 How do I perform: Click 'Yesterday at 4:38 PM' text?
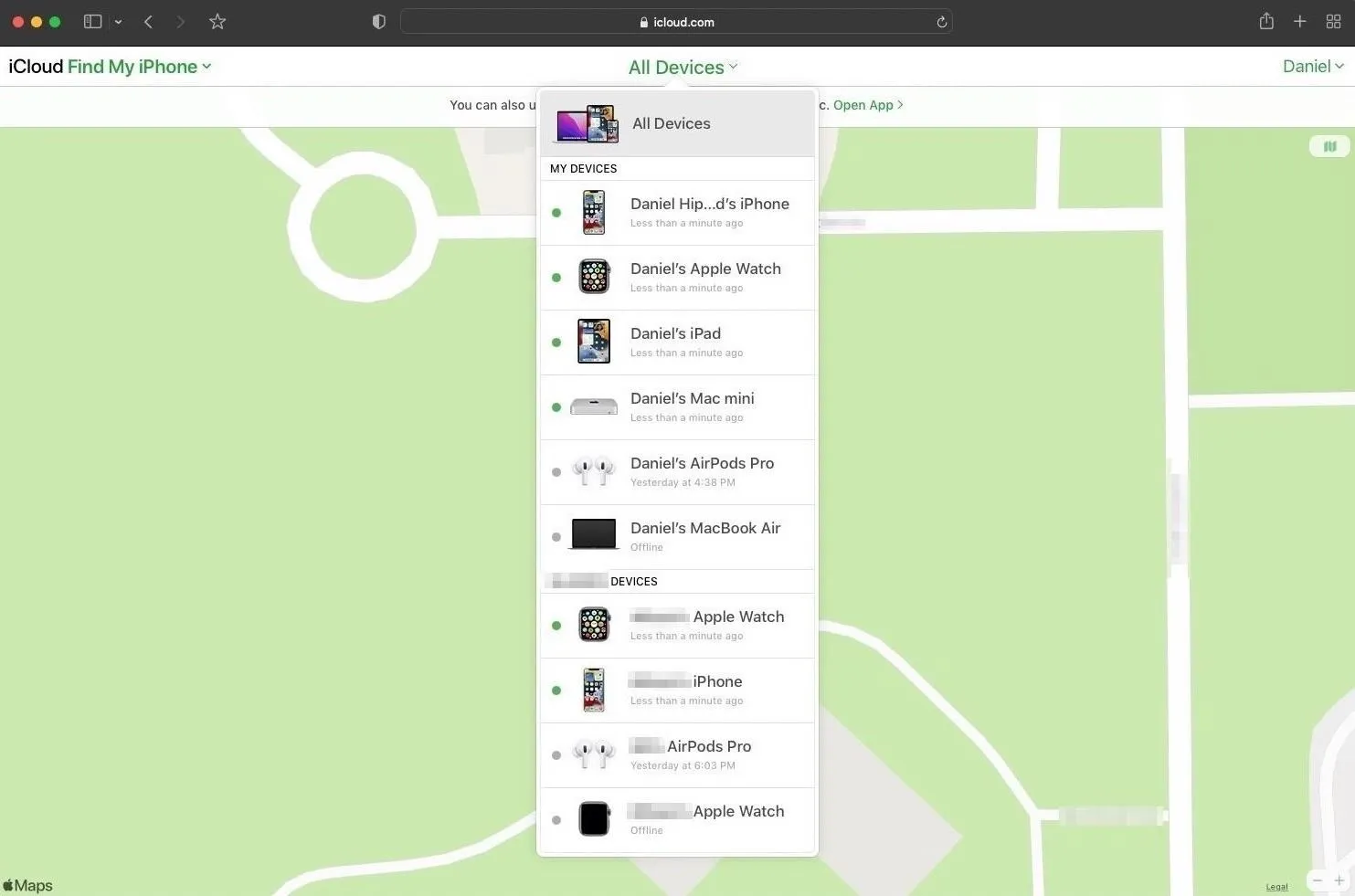[683, 482]
